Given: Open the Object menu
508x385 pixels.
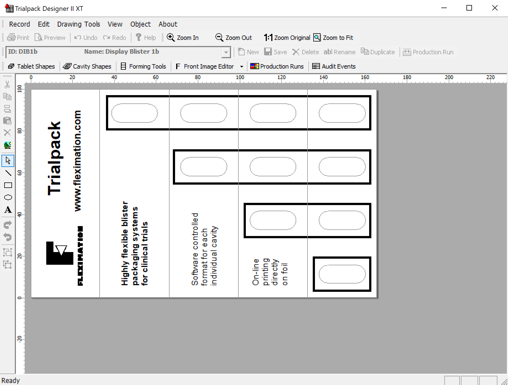Looking at the screenshot, I should (140, 24).
